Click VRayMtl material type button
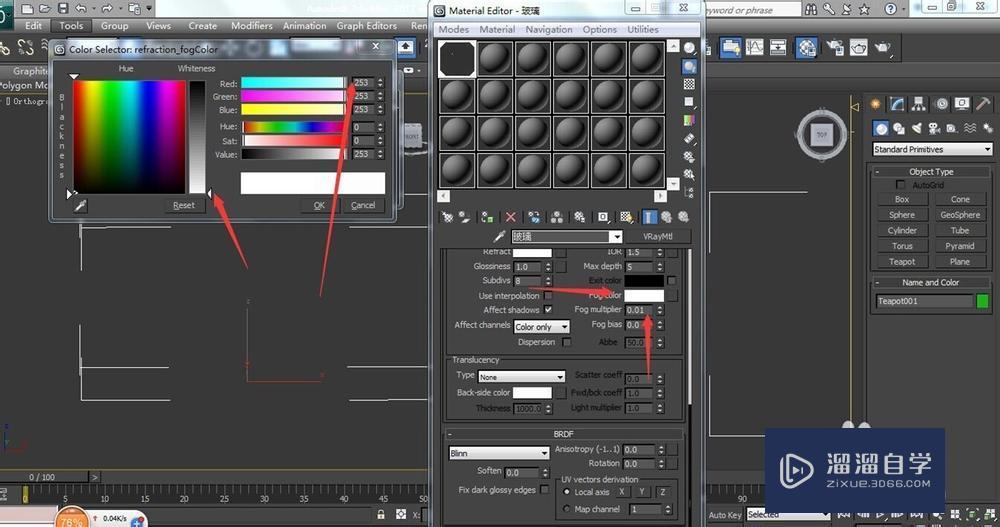1000x527 pixels. coord(658,237)
